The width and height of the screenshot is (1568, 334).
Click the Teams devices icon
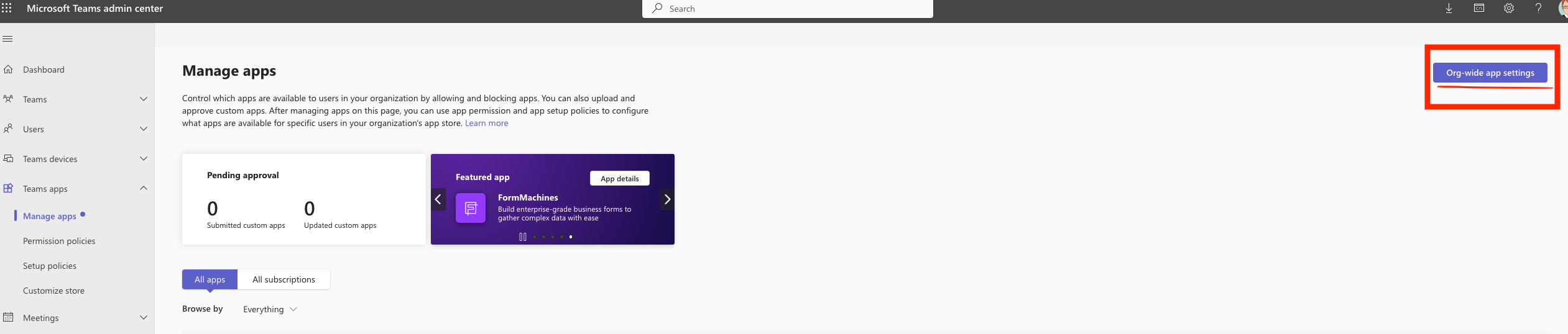pos(8,159)
